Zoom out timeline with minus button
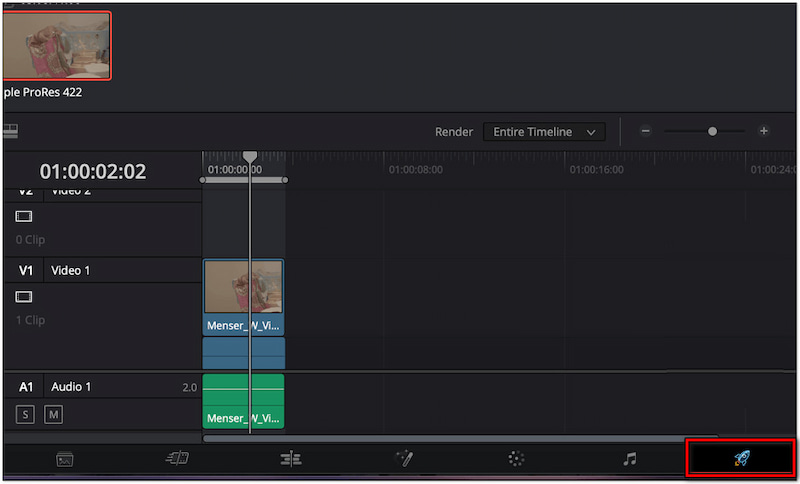Screen dimensions: 800x484 pyautogui.click(x=646, y=131)
